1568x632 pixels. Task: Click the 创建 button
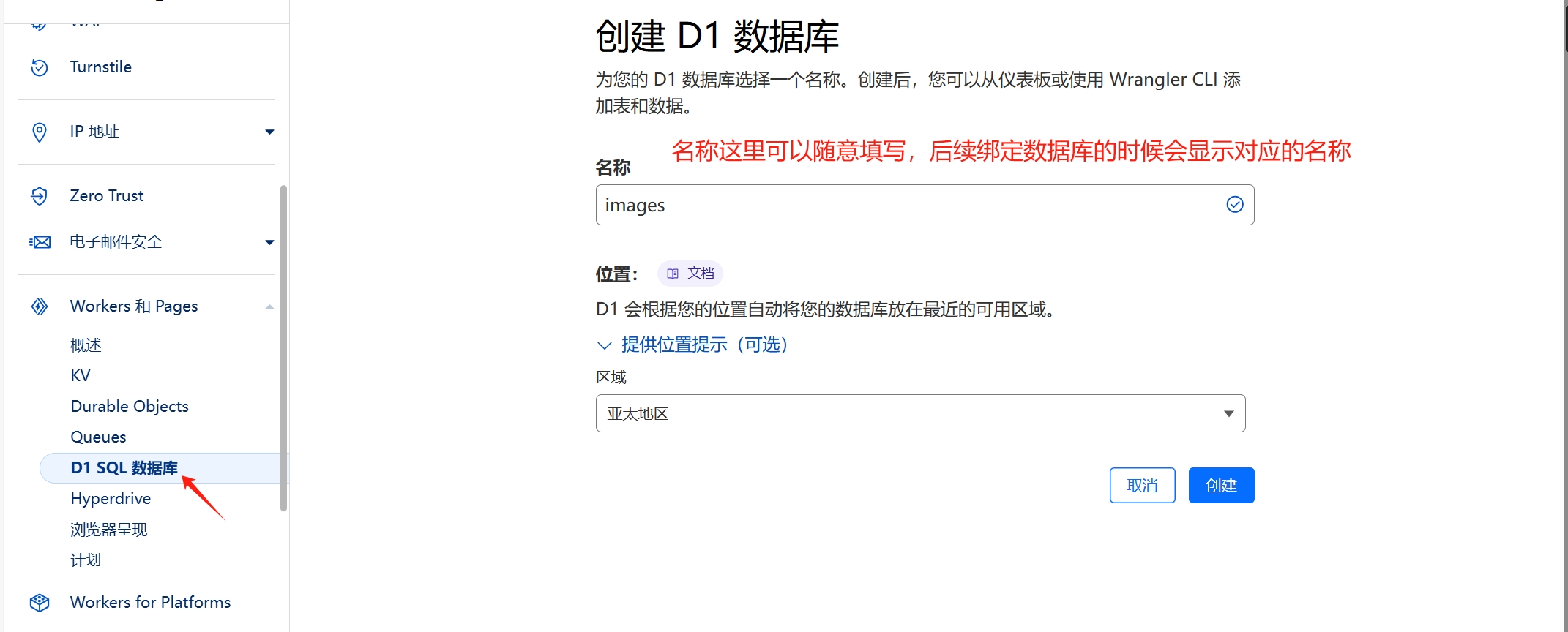pos(1221,486)
